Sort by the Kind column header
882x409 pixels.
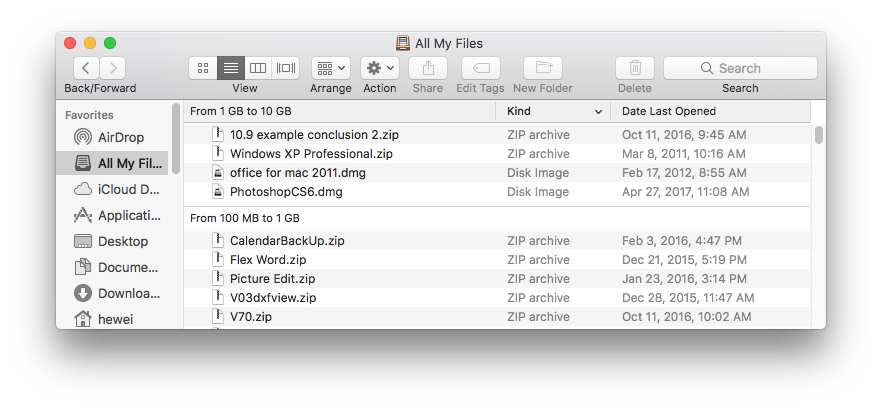click(554, 111)
